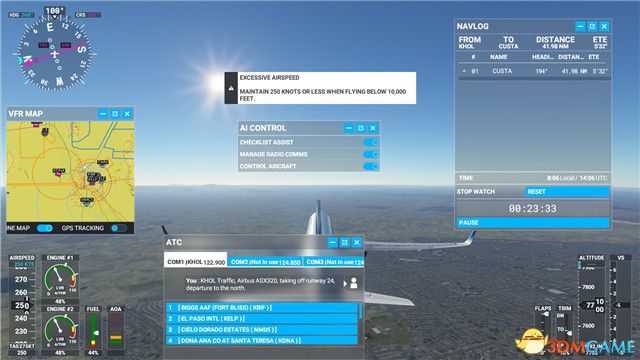Pause the stopwatch in NAVLOG
The width and height of the screenshot is (640, 360).
533,222
